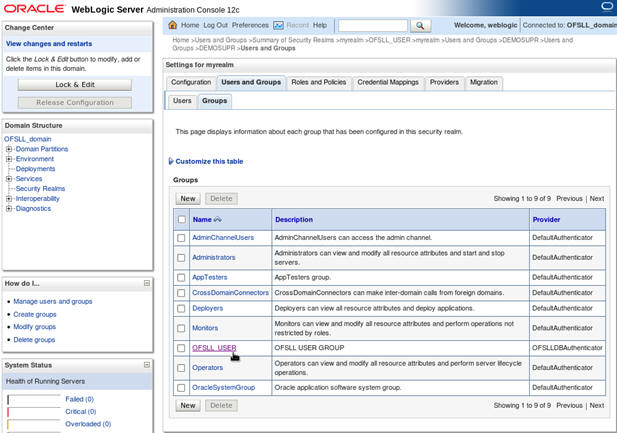Screen dimensions: 617x433
Task: Minimize the System Status panel
Action: pos(147,365)
